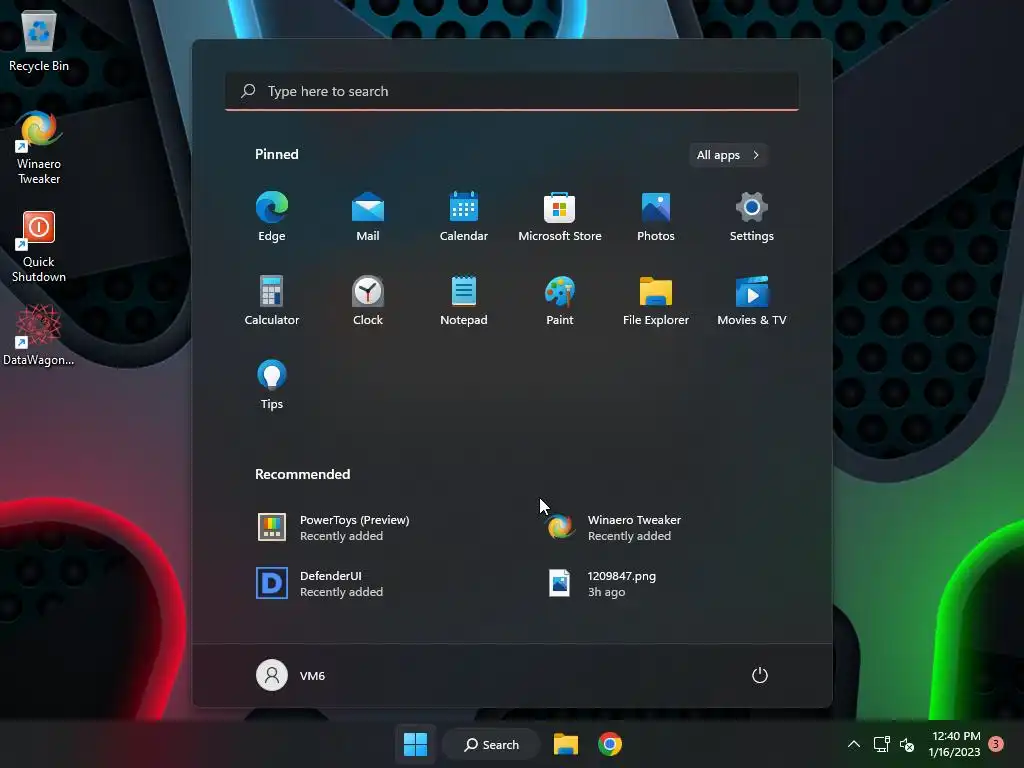Click the Recommended section heading

pyautogui.click(x=302, y=474)
